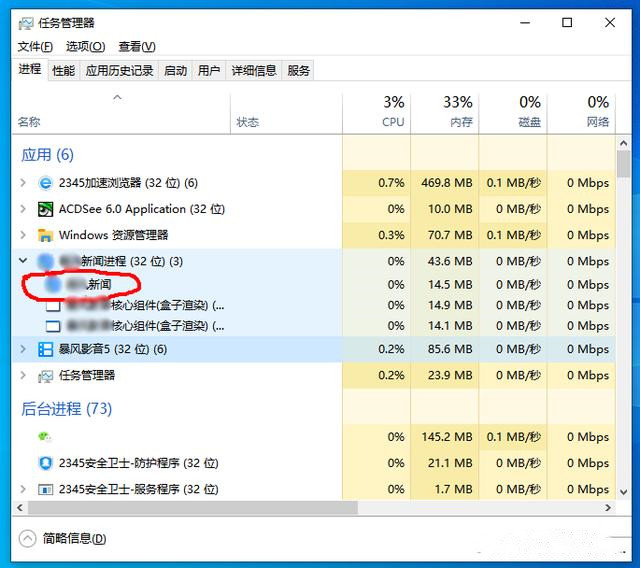Screen dimensions: 640x568
Task: Open the 选项(O) menu
Action: (85, 47)
